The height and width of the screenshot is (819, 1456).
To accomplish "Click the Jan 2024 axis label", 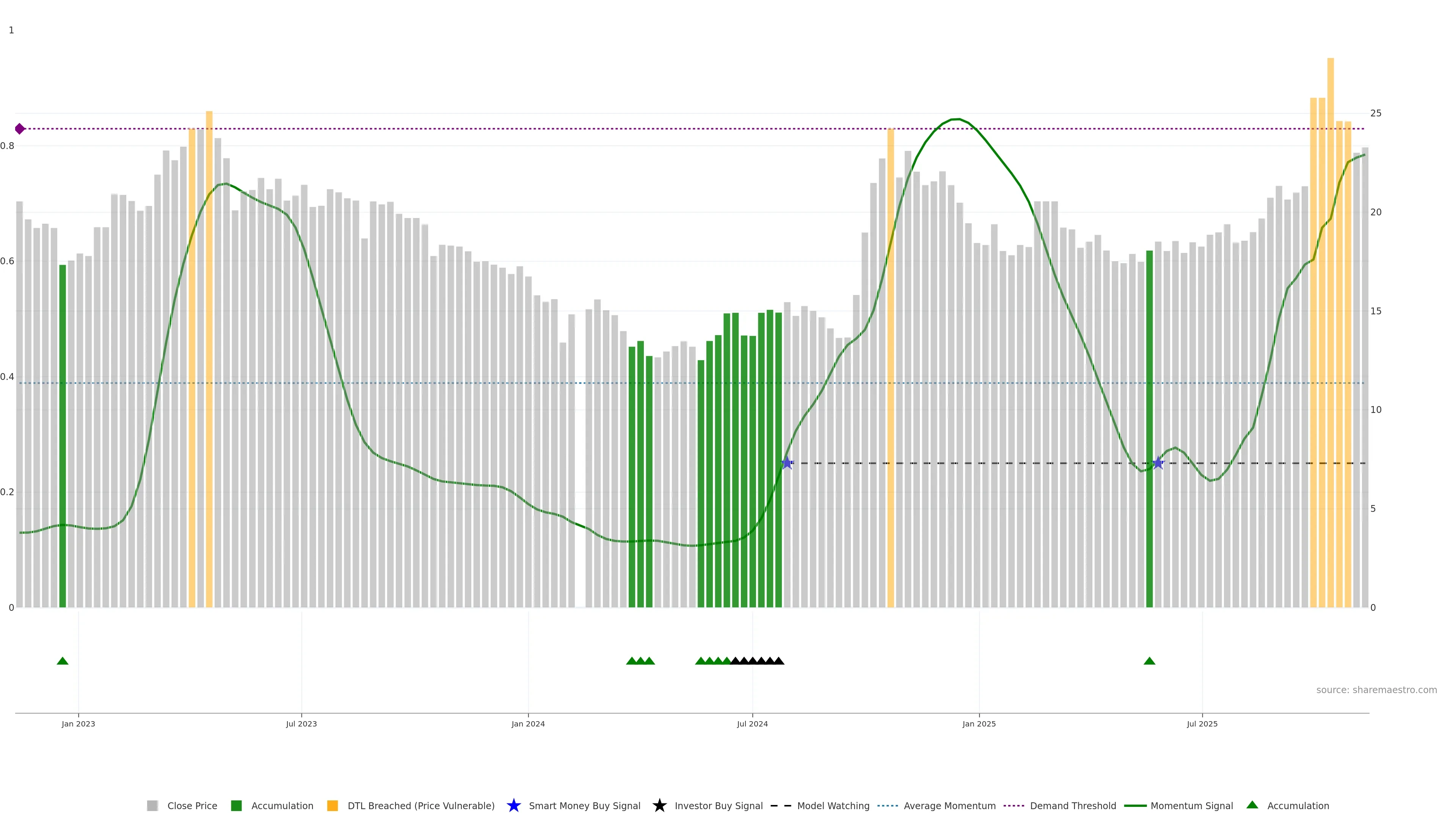I will [x=528, y=723].
